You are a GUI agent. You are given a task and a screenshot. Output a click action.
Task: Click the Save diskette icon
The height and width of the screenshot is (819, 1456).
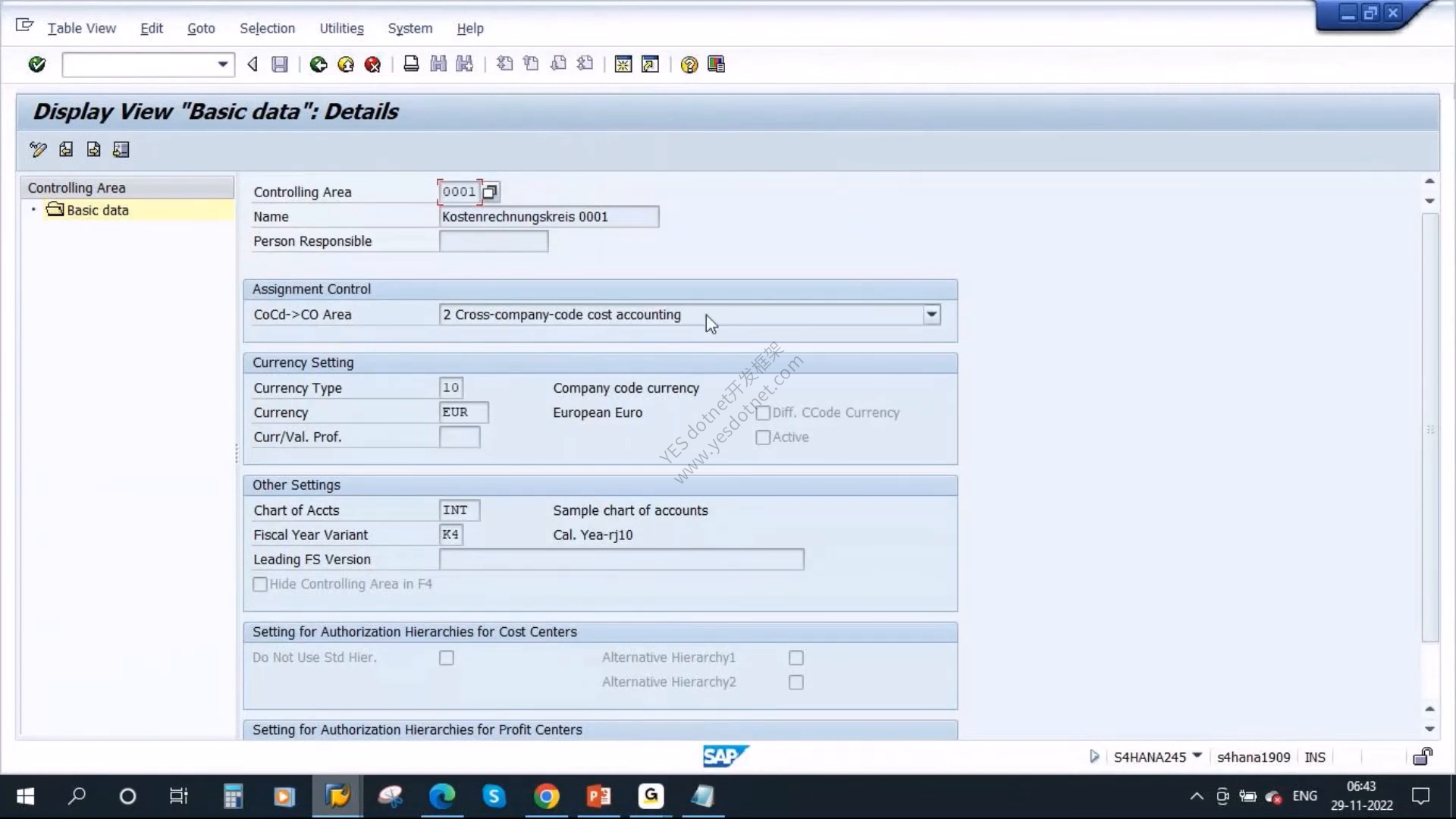click(280, 64)
